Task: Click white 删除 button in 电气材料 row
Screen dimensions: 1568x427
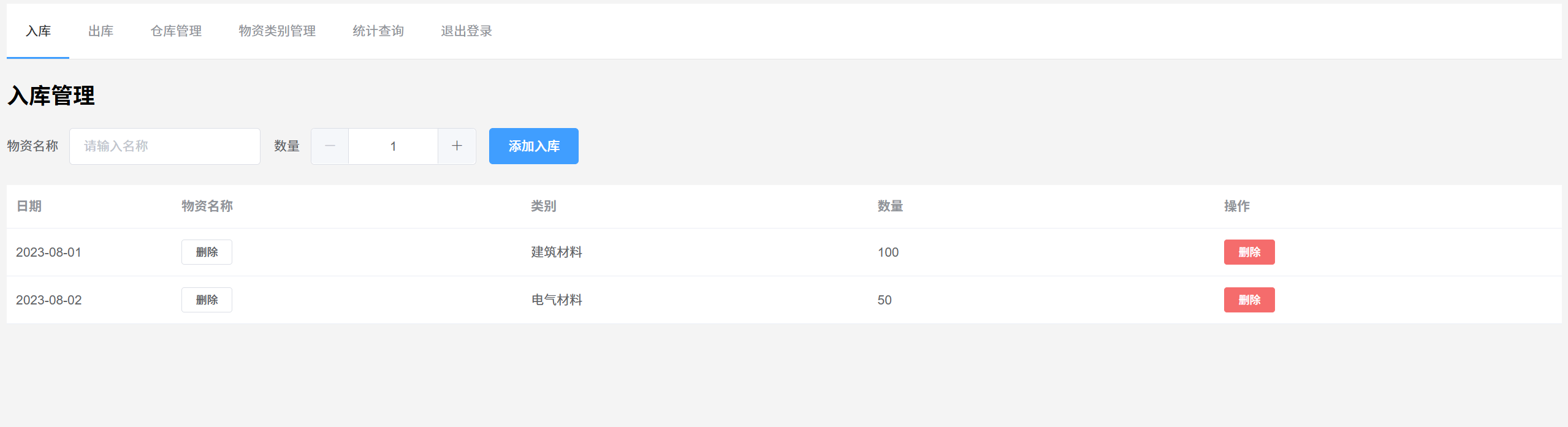Action: 207,300
